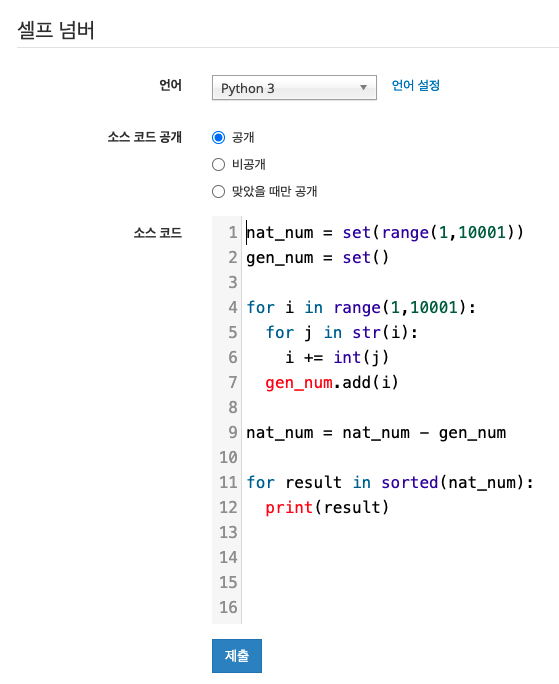Screen dimensions: 559x684
Task: Select the 맞았을 때만 공개 option
Action: click(218, 192)
